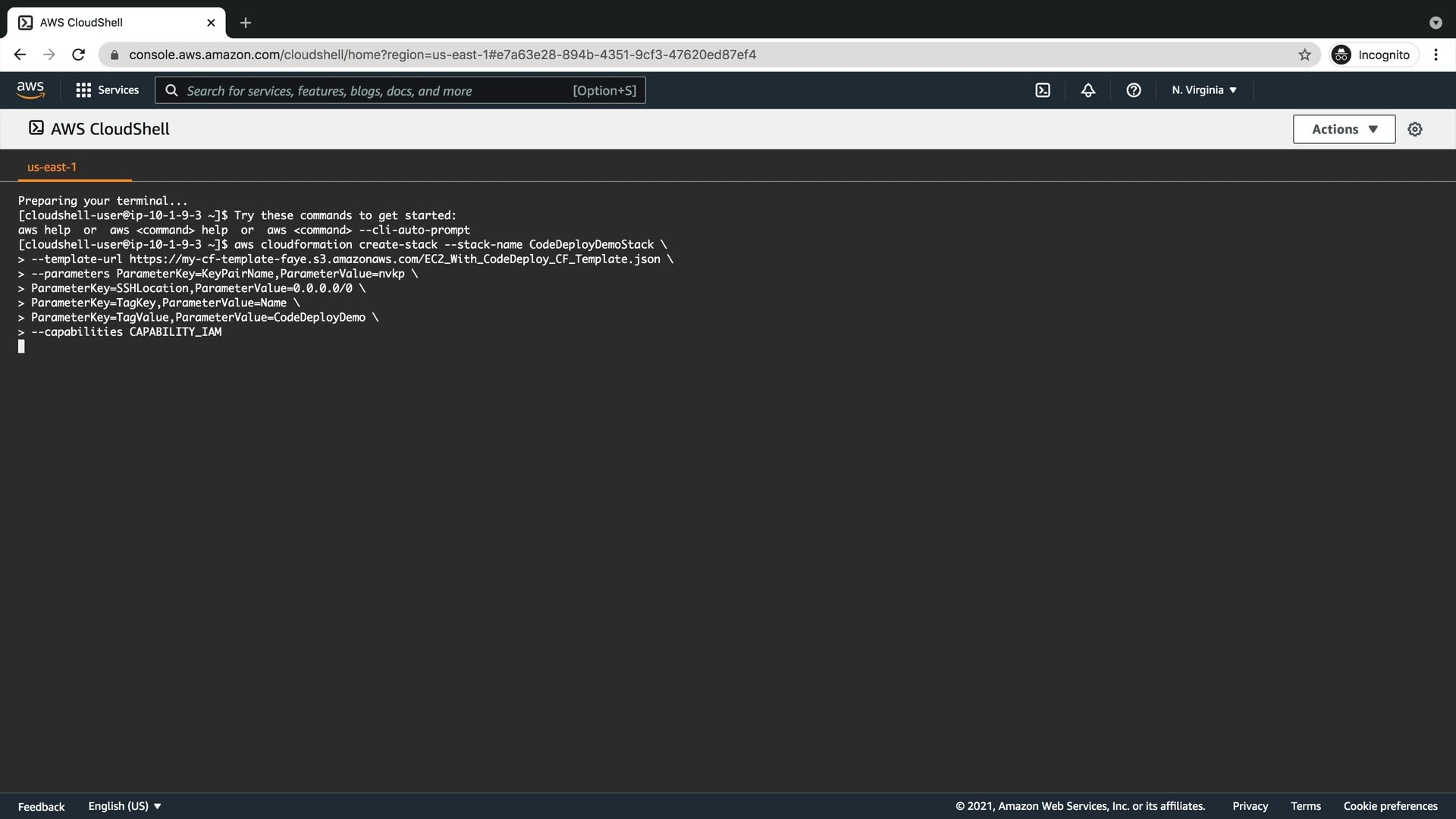This screenshot has height=819, width=1456.
Task: Click the AWS logo home icon
Action: [30, 89]
